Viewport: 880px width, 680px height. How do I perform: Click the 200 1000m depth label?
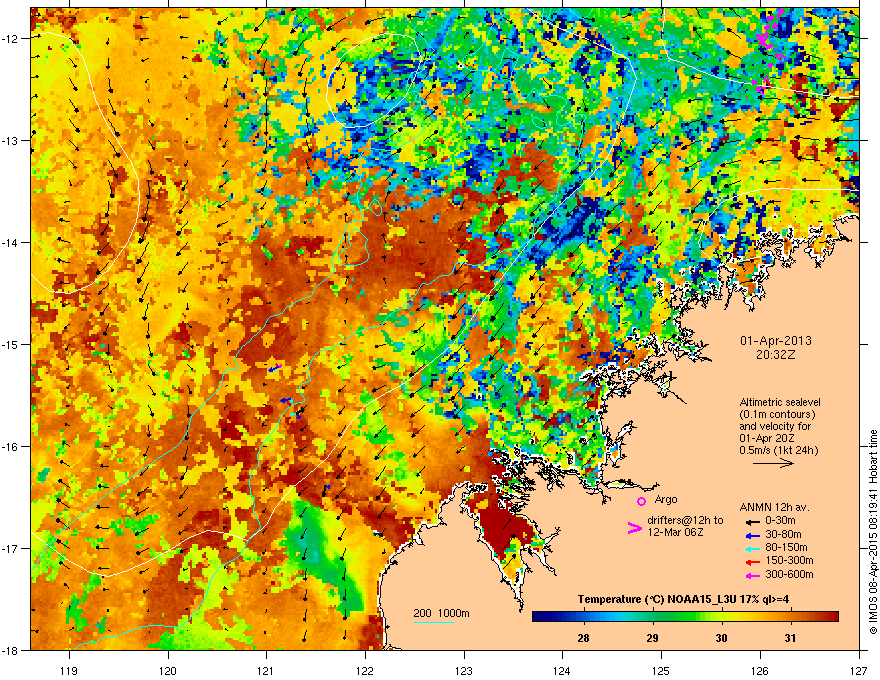tap(441, 613)
